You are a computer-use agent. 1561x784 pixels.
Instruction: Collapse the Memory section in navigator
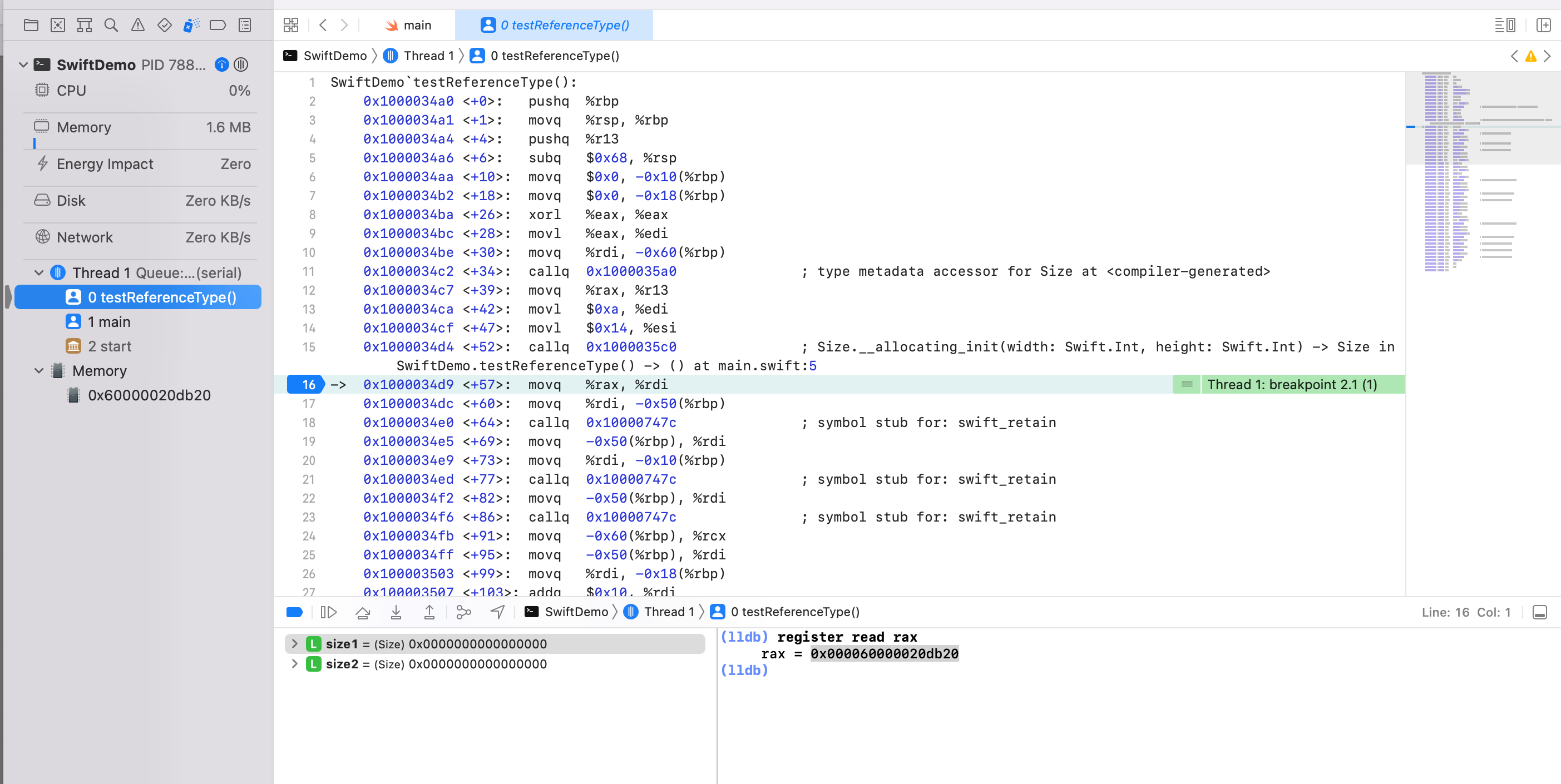point(39,371)
